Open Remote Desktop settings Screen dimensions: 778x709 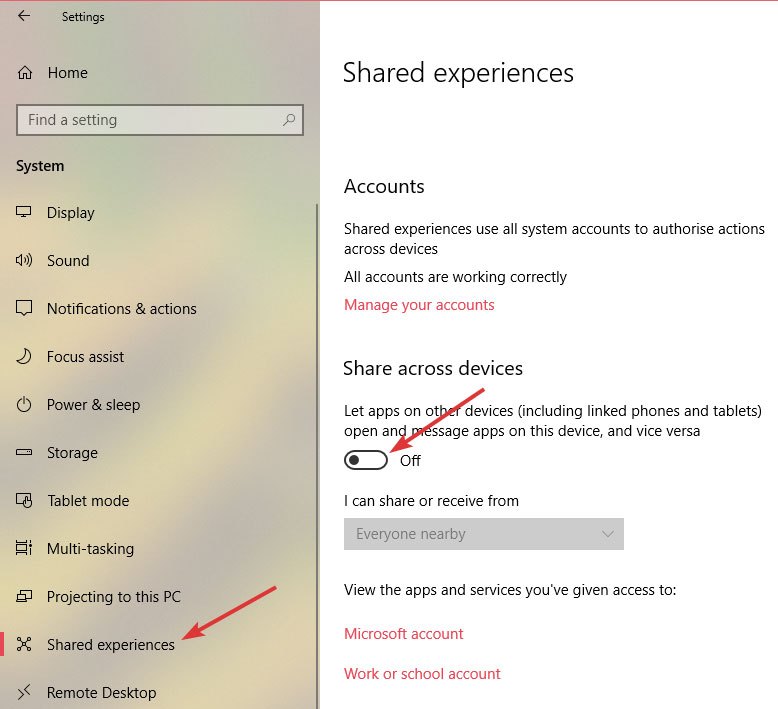click(x=102, y=693)
